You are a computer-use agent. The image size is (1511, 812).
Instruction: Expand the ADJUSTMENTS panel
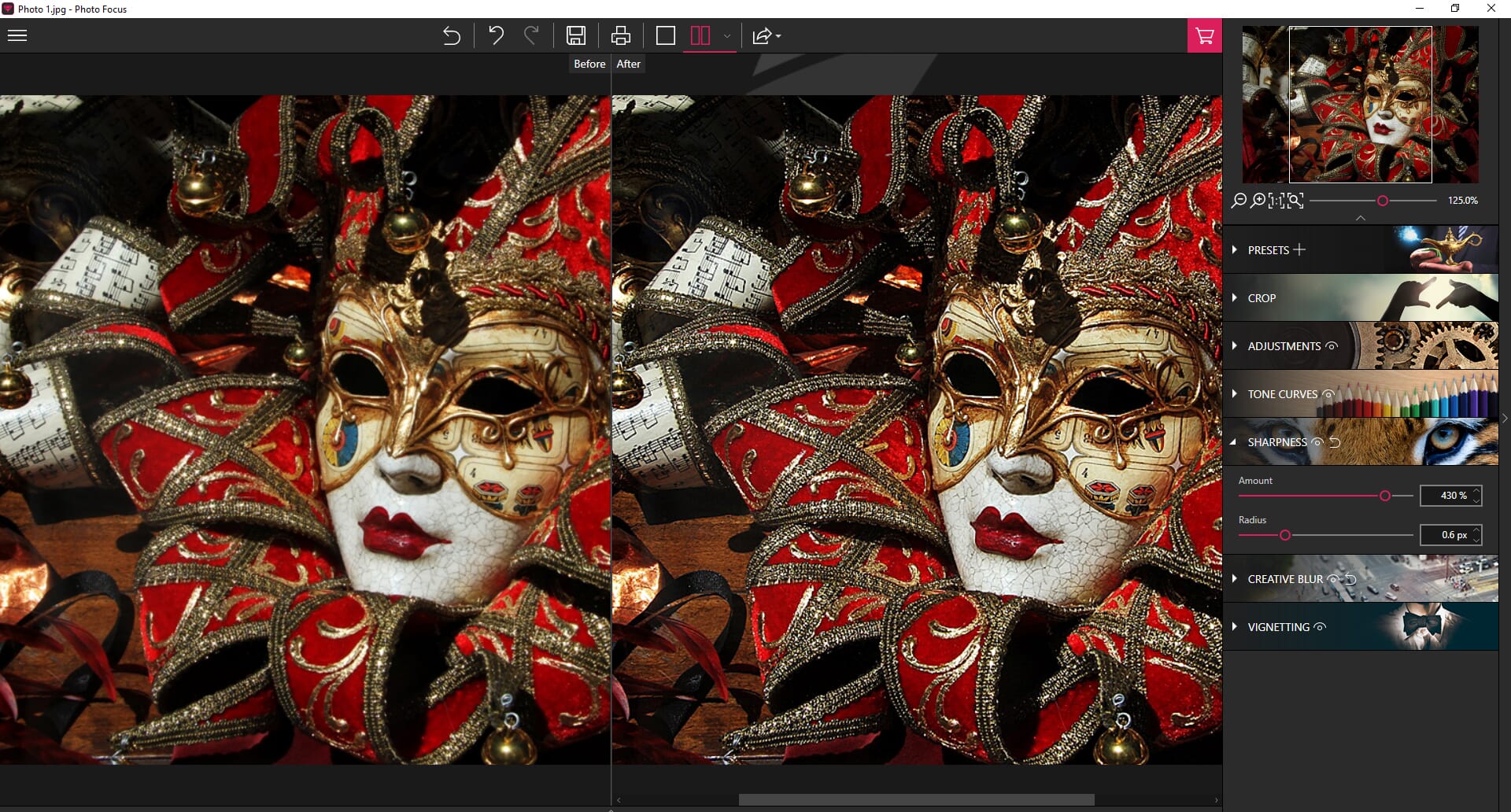click(x=1235, y=345)
